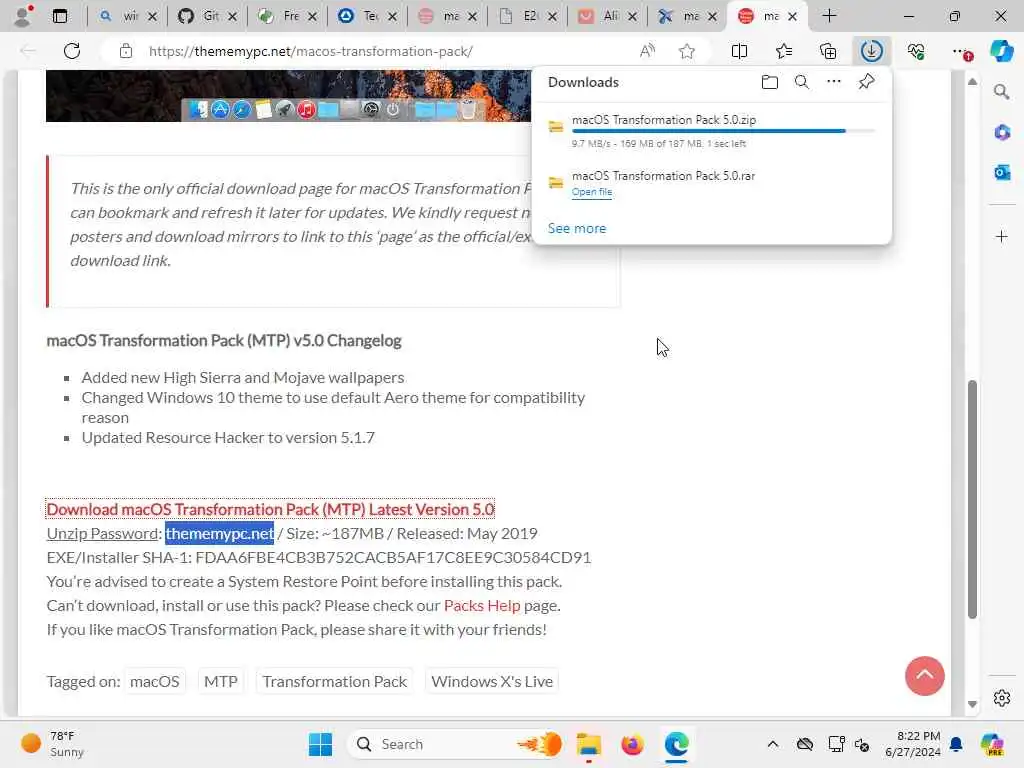The width and height of the screenshot is (1024, 768).
Task: Open Copilot icon in toolbar
Action: tap(1001, 51)
